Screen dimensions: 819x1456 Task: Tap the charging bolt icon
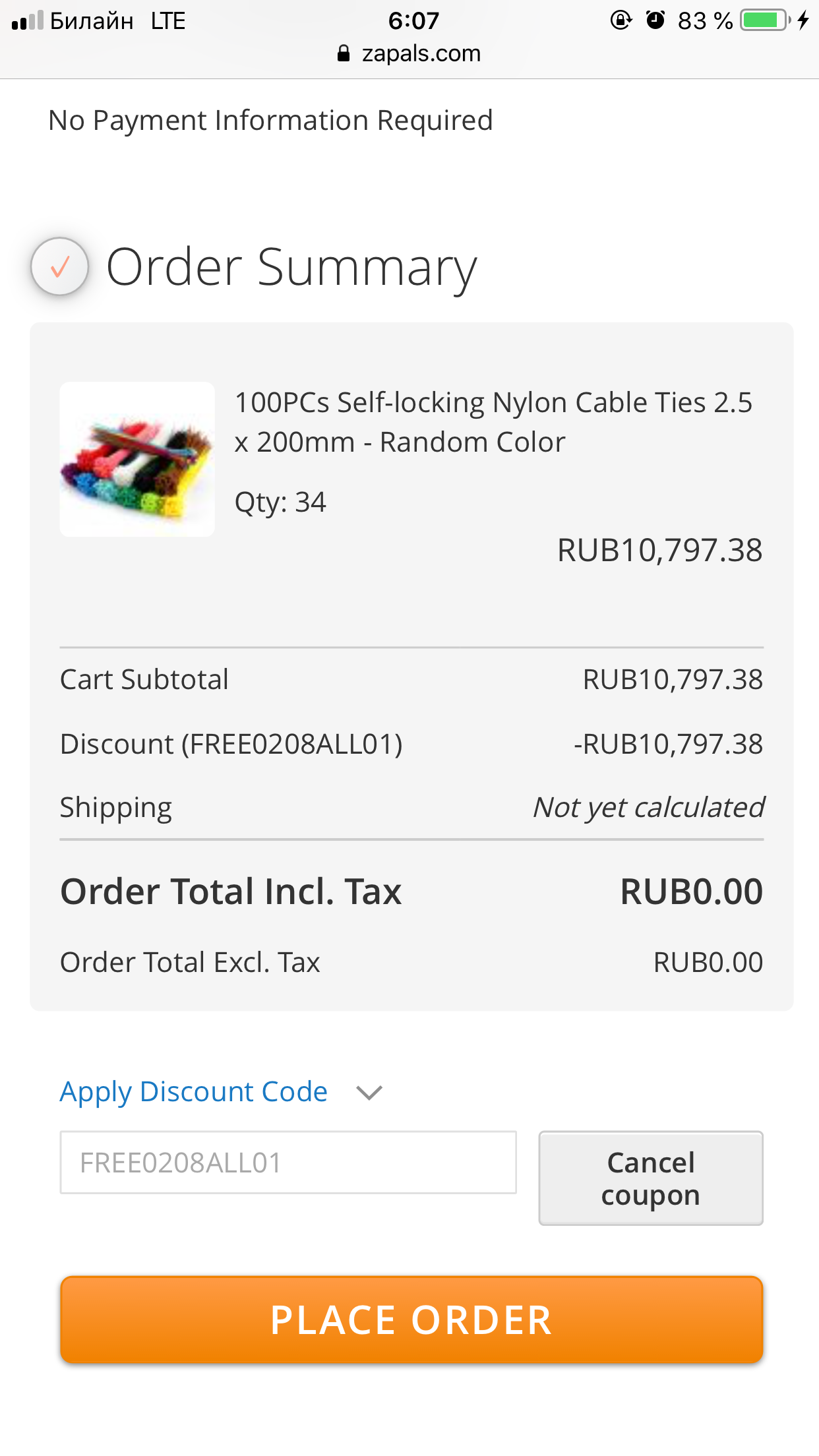click(x=803, y=20)
